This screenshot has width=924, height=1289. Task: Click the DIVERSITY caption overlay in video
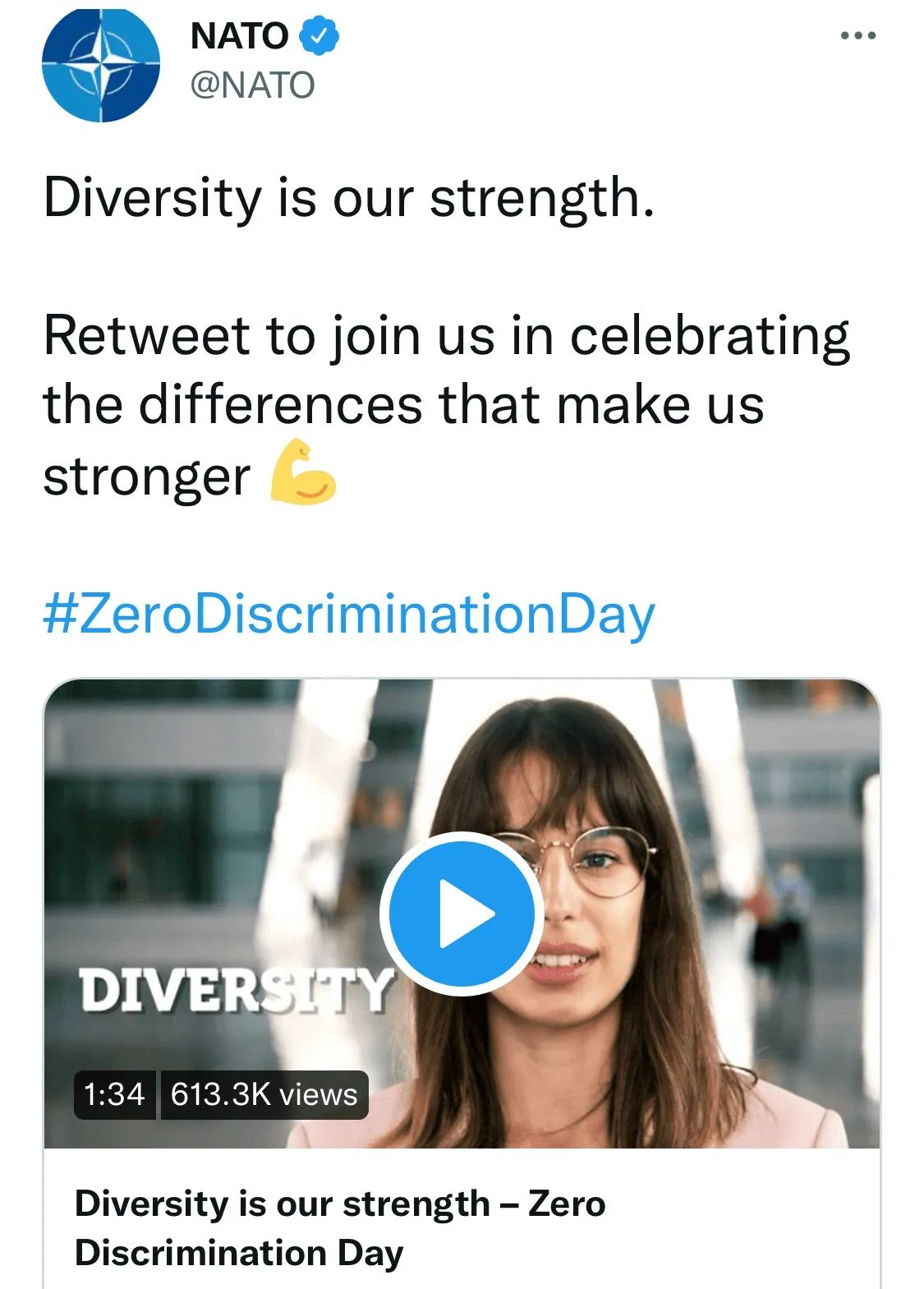click(234, 989)
